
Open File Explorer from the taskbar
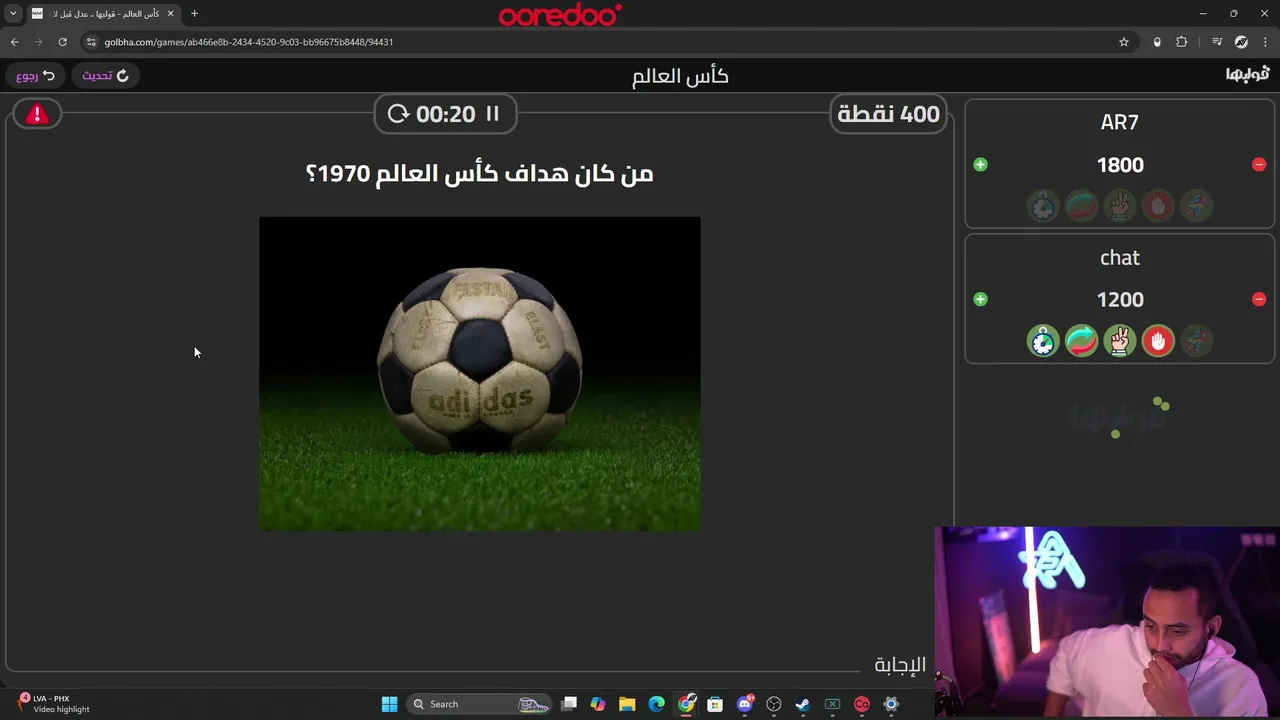(627, 704)
